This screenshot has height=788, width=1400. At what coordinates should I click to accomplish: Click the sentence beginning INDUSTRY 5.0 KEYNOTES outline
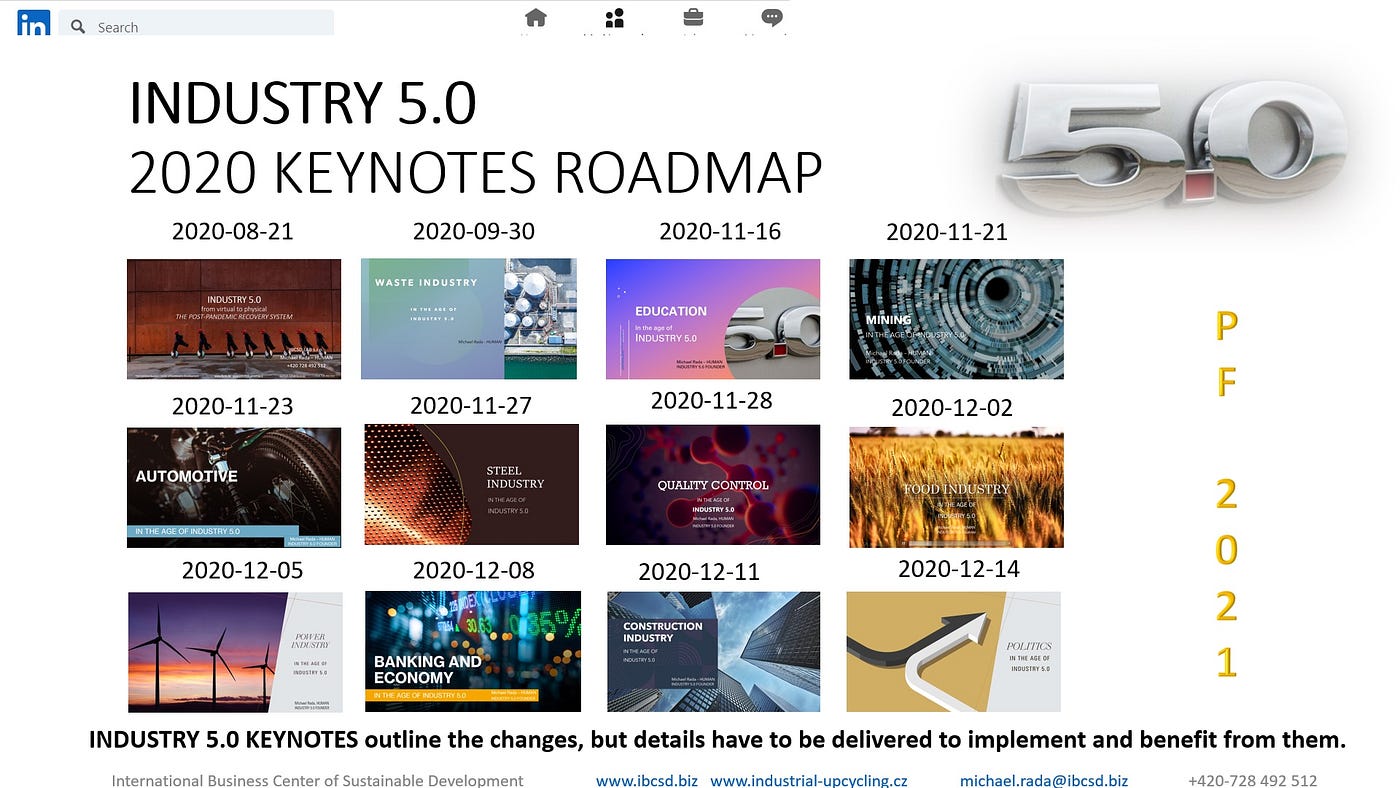pos(717,740)
